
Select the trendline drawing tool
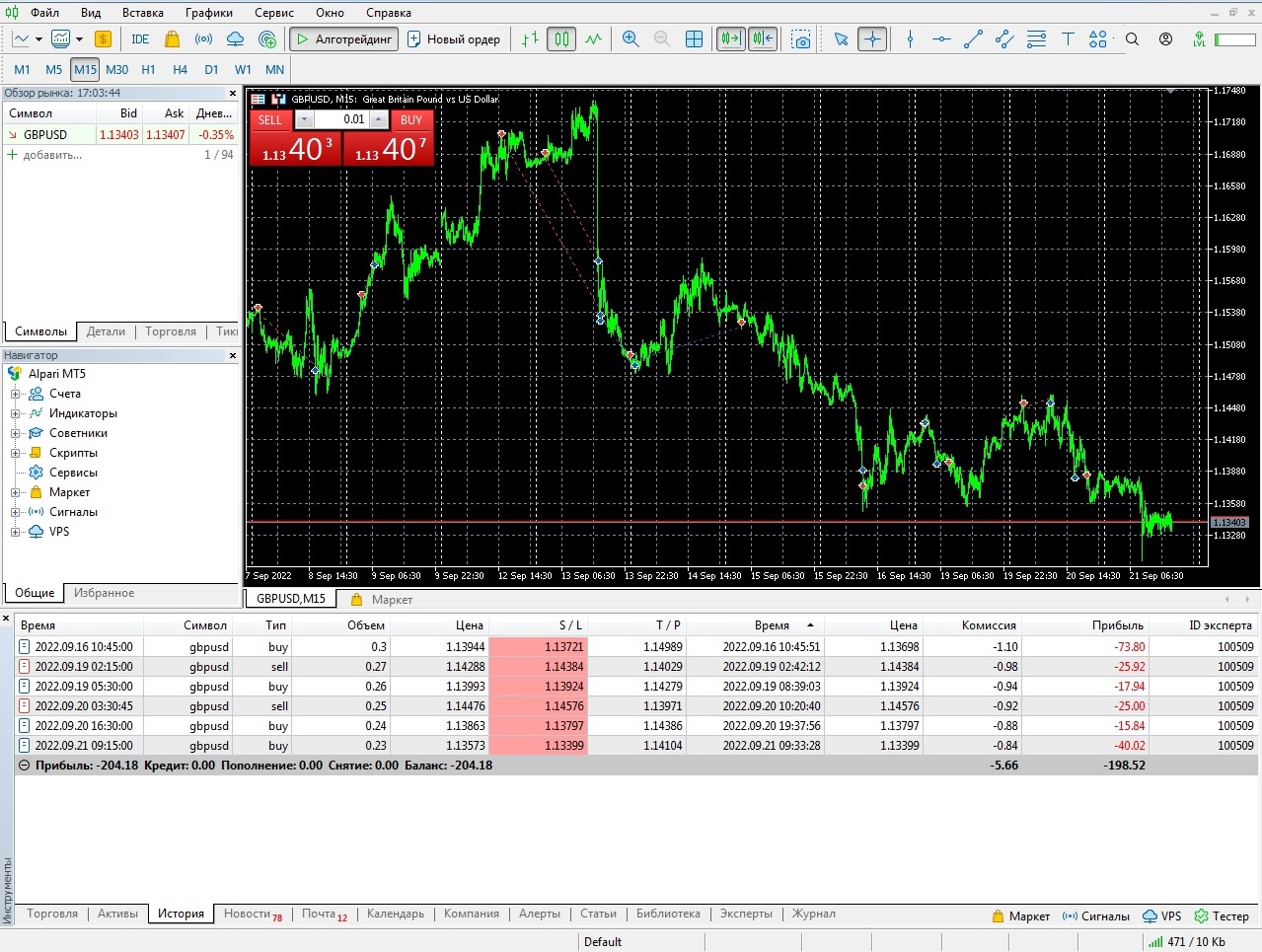point(973,39)
